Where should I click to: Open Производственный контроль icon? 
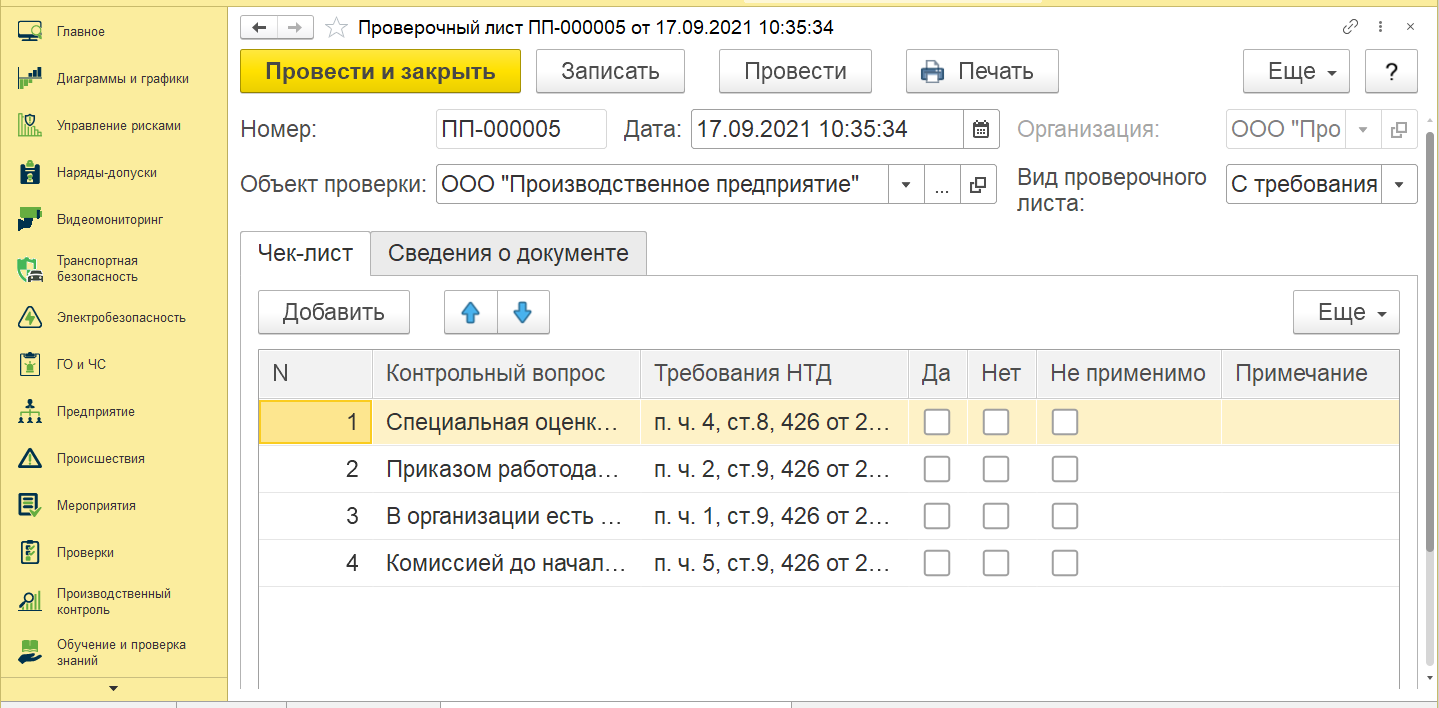pyautogui.click(x=30, y=601)
